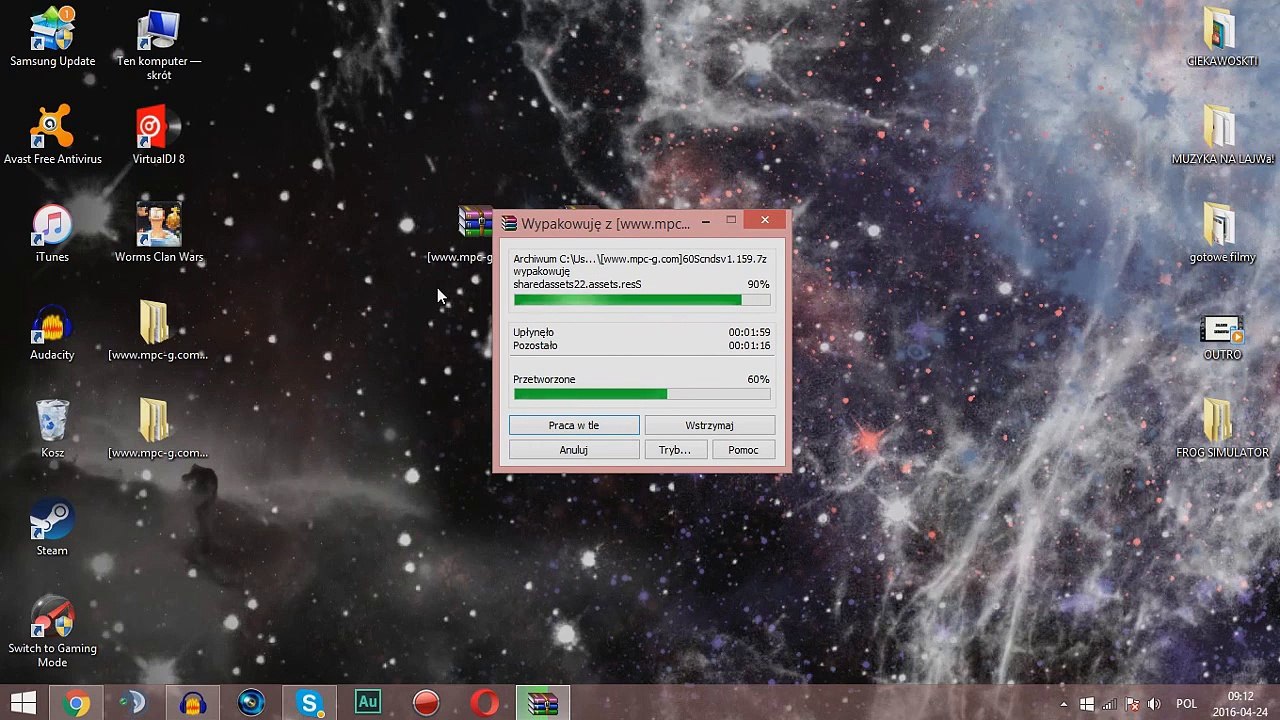The height and width of the screenshot is (720, 1280).
Task: Open the blue camera lens app on taskbar
Action: pos(251,703)
